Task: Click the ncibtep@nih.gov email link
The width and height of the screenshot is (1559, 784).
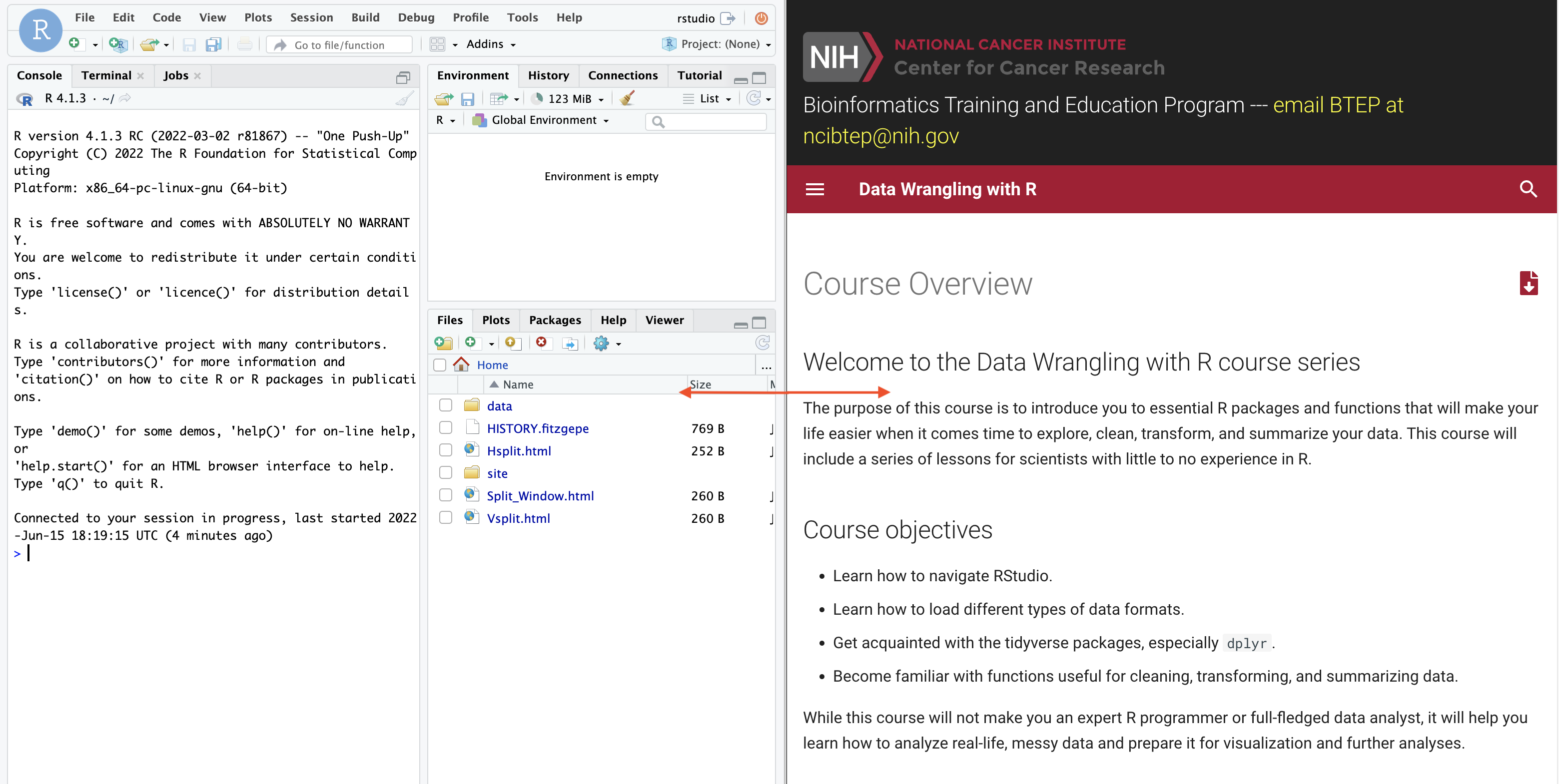Action: point(880,136)
